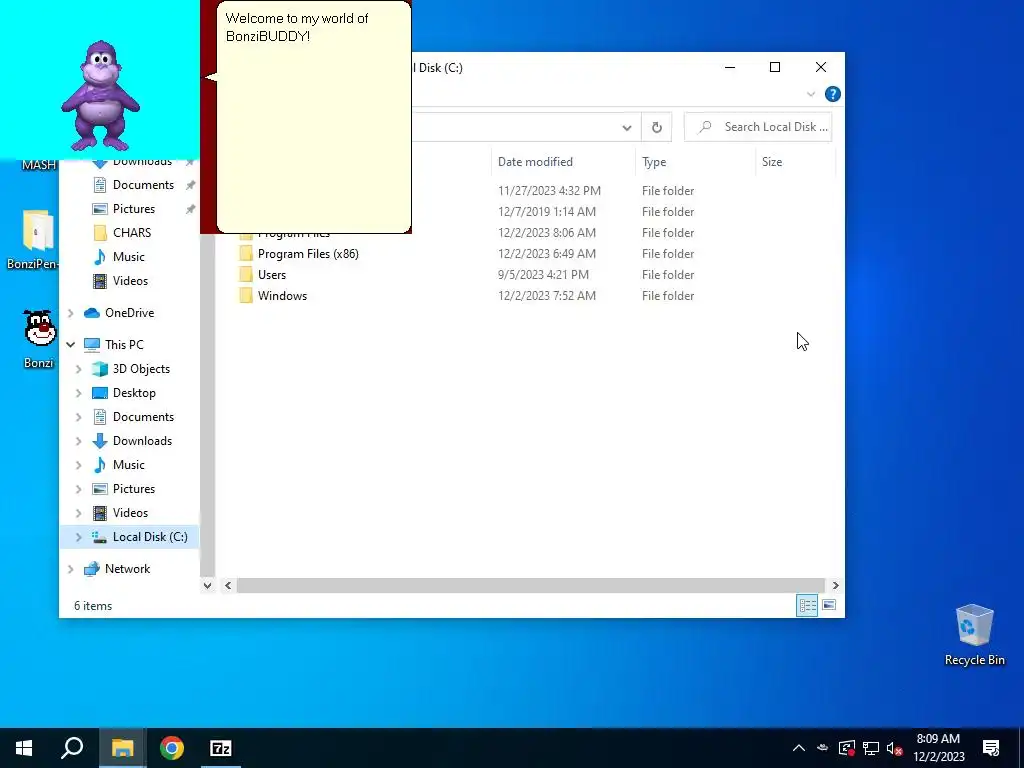Open taskbar Search magnifier
The height and width of the screenshot is (768, 1024).
(72, 748)
